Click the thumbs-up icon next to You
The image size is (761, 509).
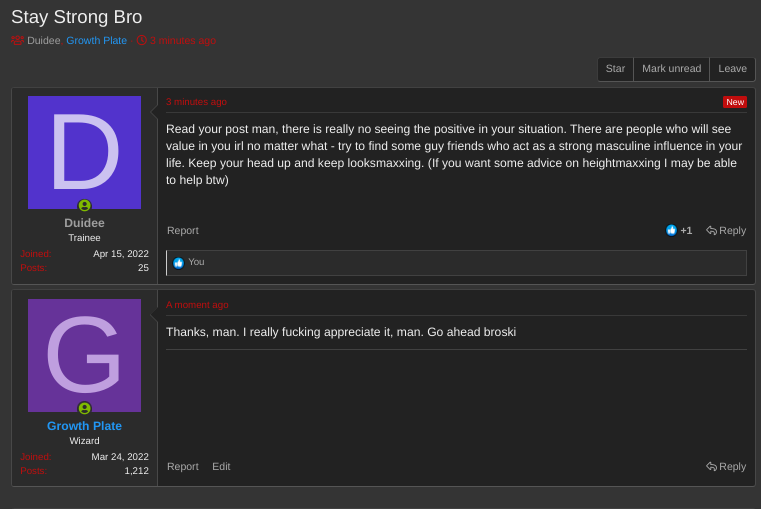179,263
